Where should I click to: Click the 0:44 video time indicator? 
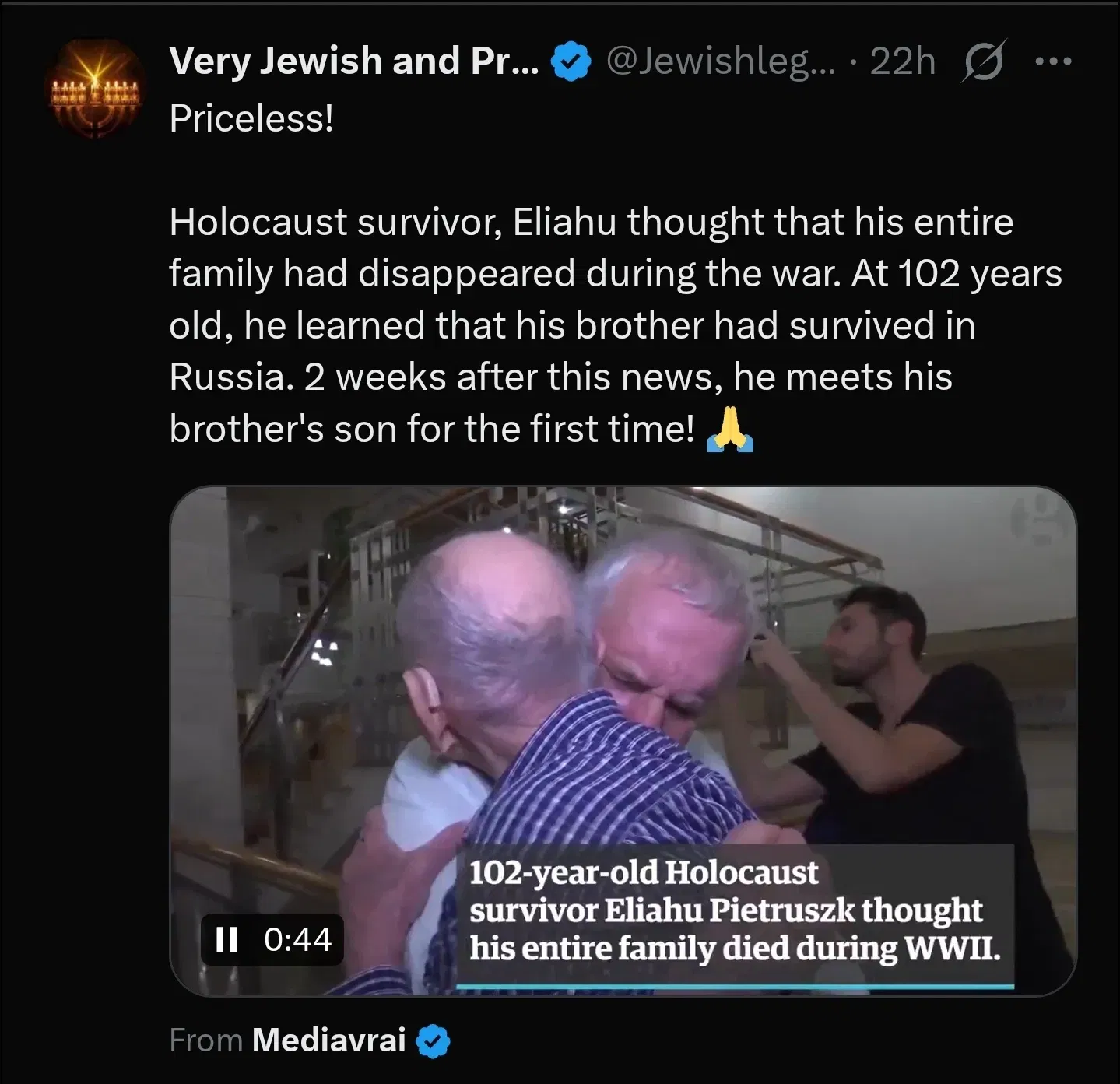298,939
